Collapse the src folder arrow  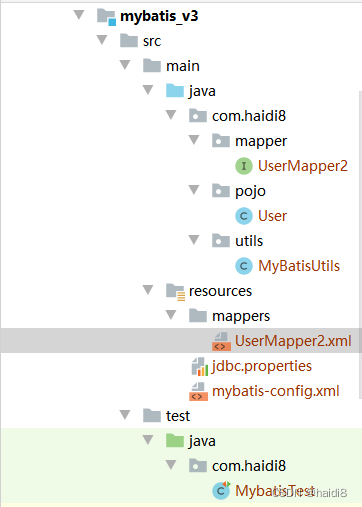click(102, 40)
